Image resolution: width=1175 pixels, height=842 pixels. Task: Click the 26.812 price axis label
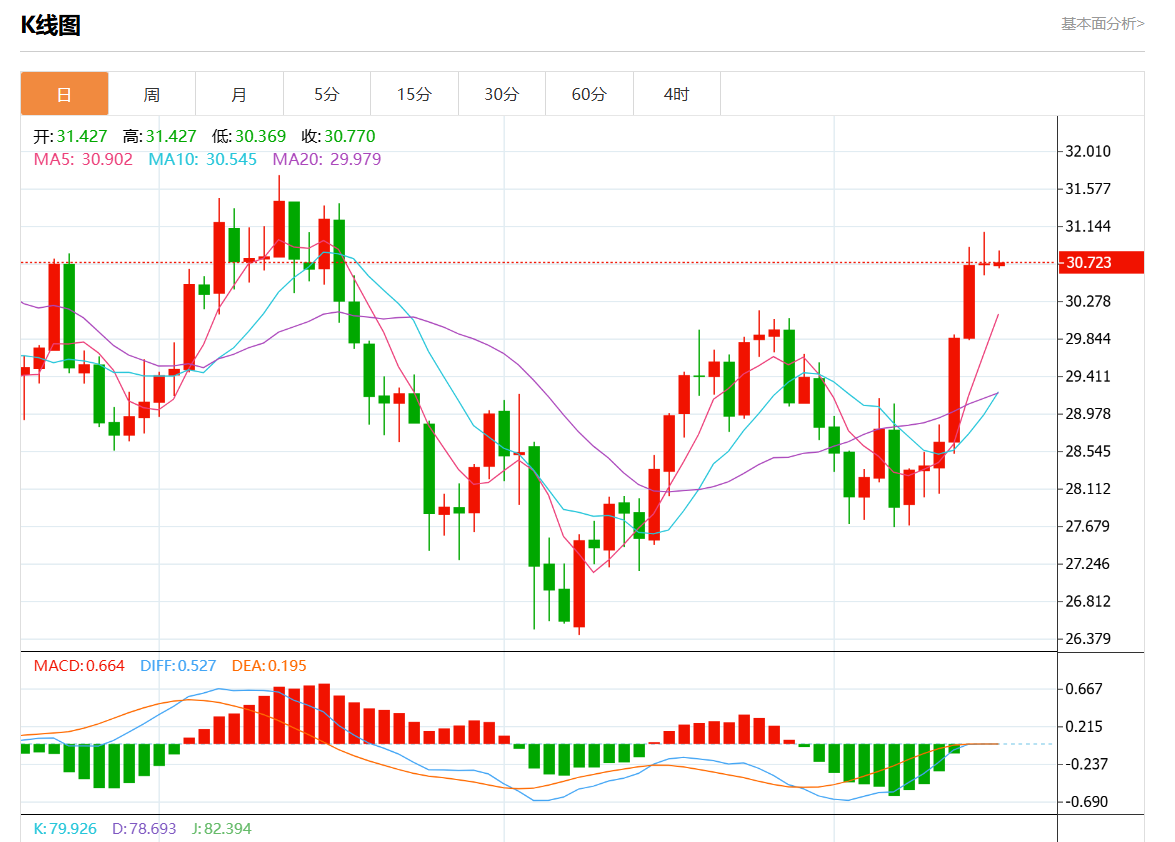point(1088,601)
